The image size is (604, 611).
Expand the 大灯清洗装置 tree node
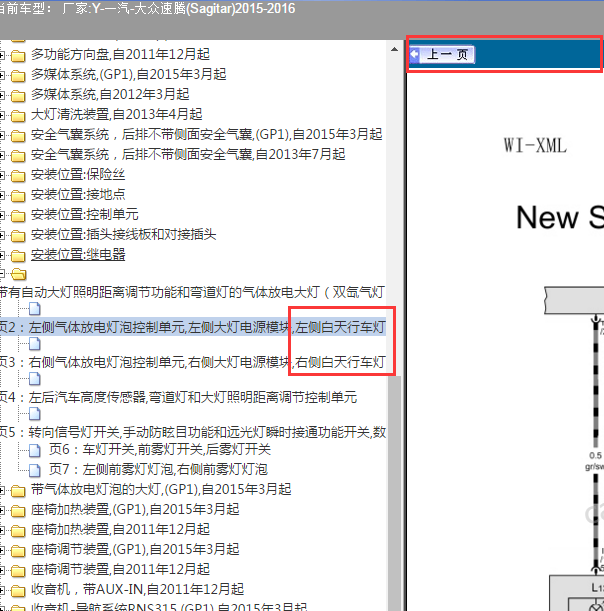2,115
